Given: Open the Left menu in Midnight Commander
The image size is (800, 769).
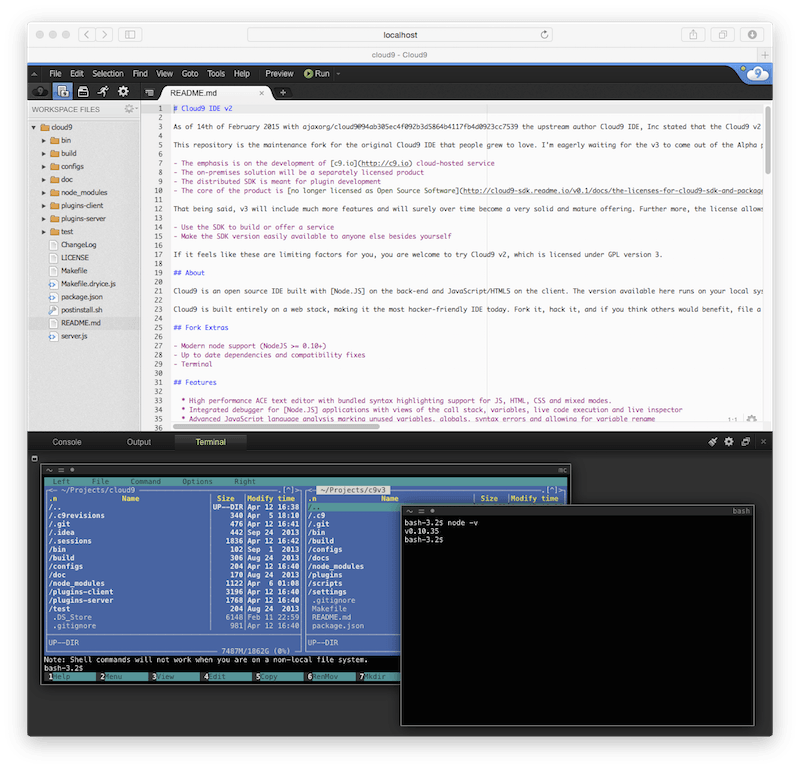Looking at the screenshot, I should (x=61, y=482).
